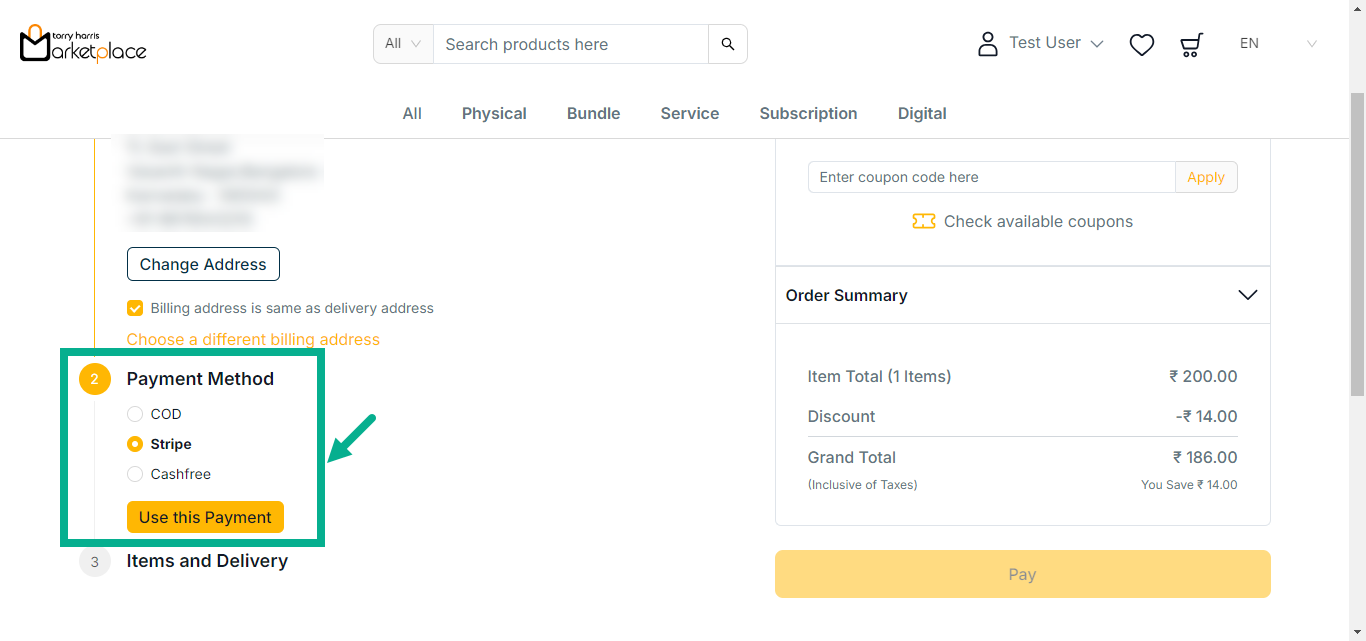This screenshot has width=1366, height=641.
Task: Open the shopping cart icon
Action: tap(1190, 44)
